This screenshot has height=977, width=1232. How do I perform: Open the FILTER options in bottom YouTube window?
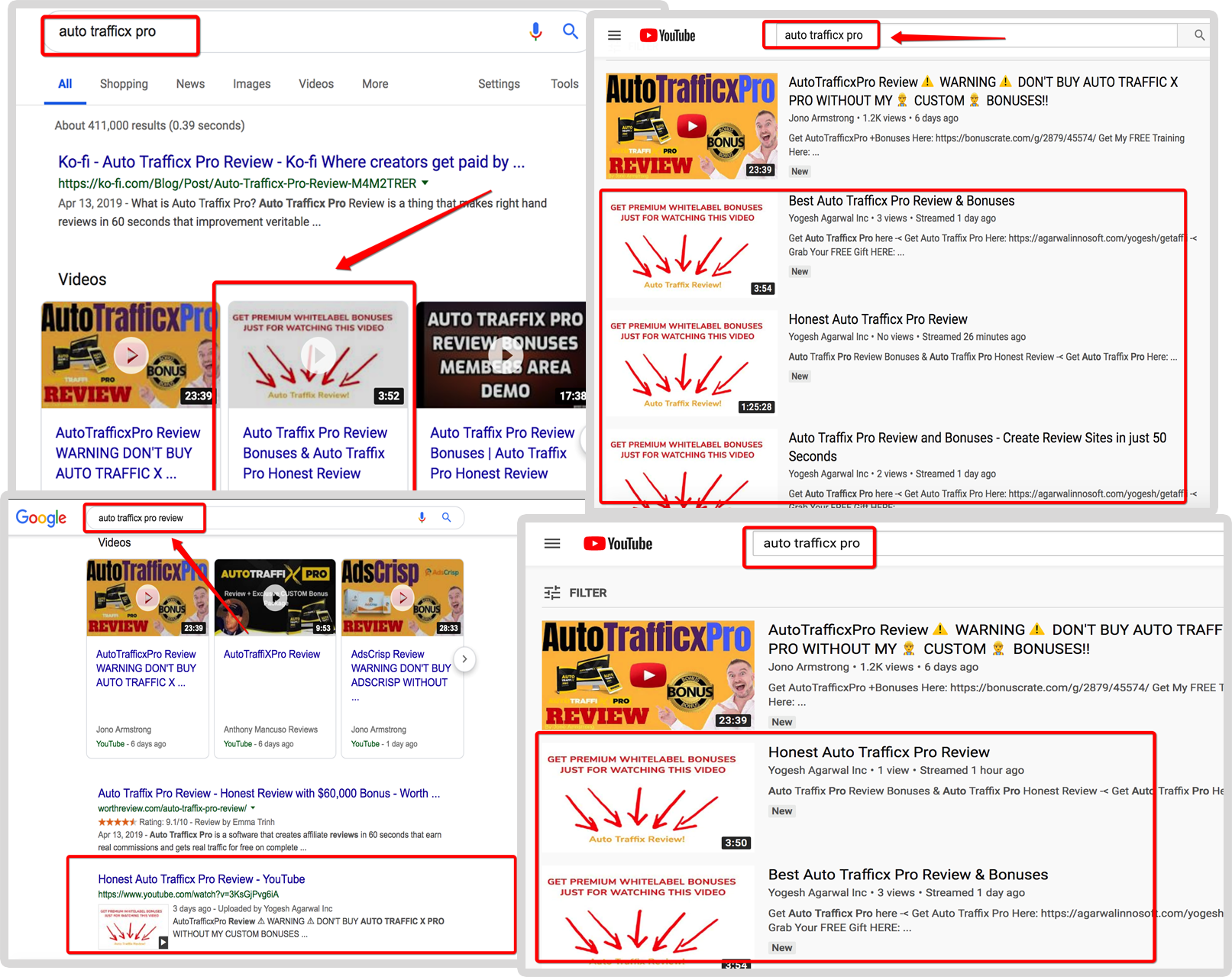coord(575,593)
